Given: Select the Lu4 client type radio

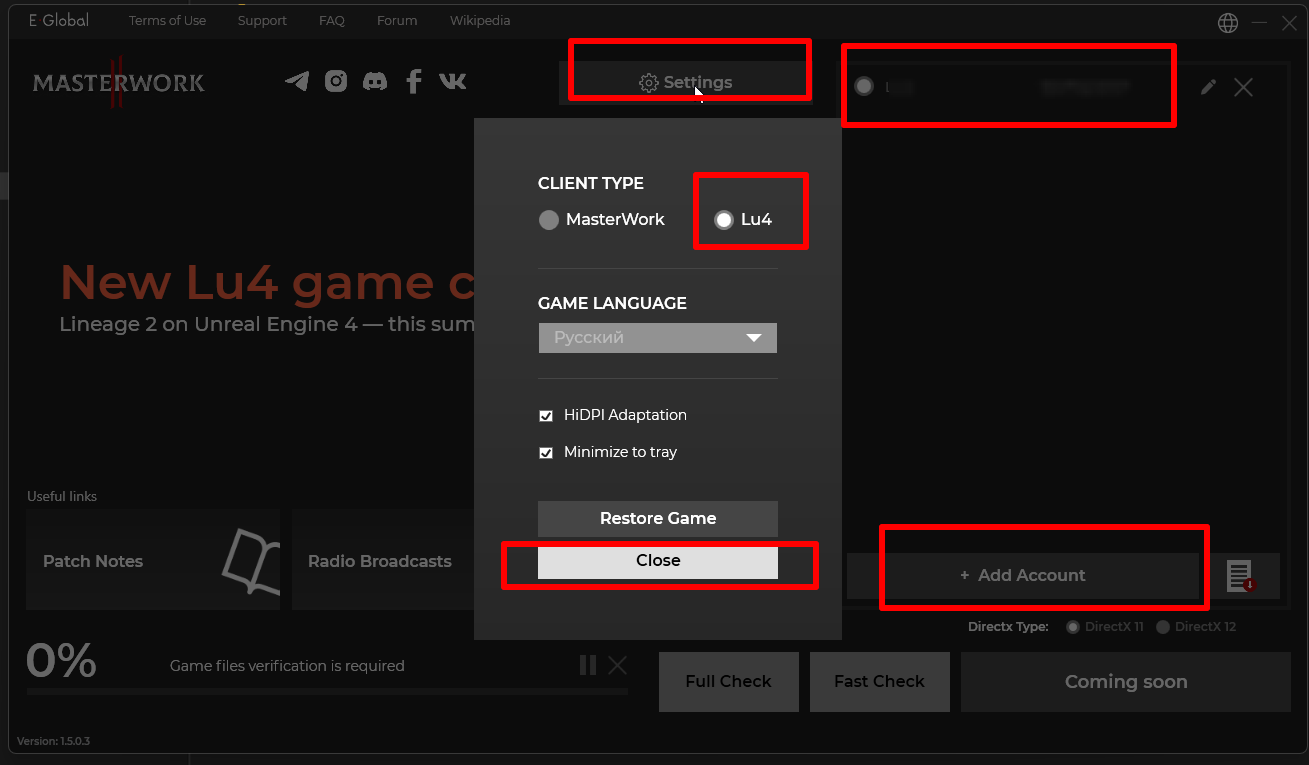Looking at the screenshot, I should point(724,220).
